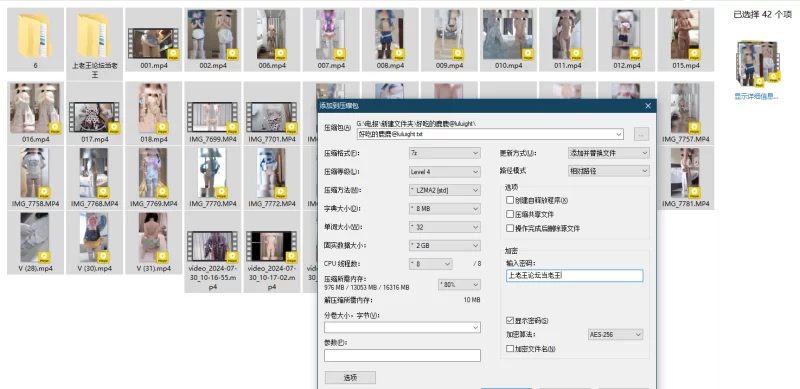Select the 011.mp4 video file
The image size is (800, 389).
[568, 39]
